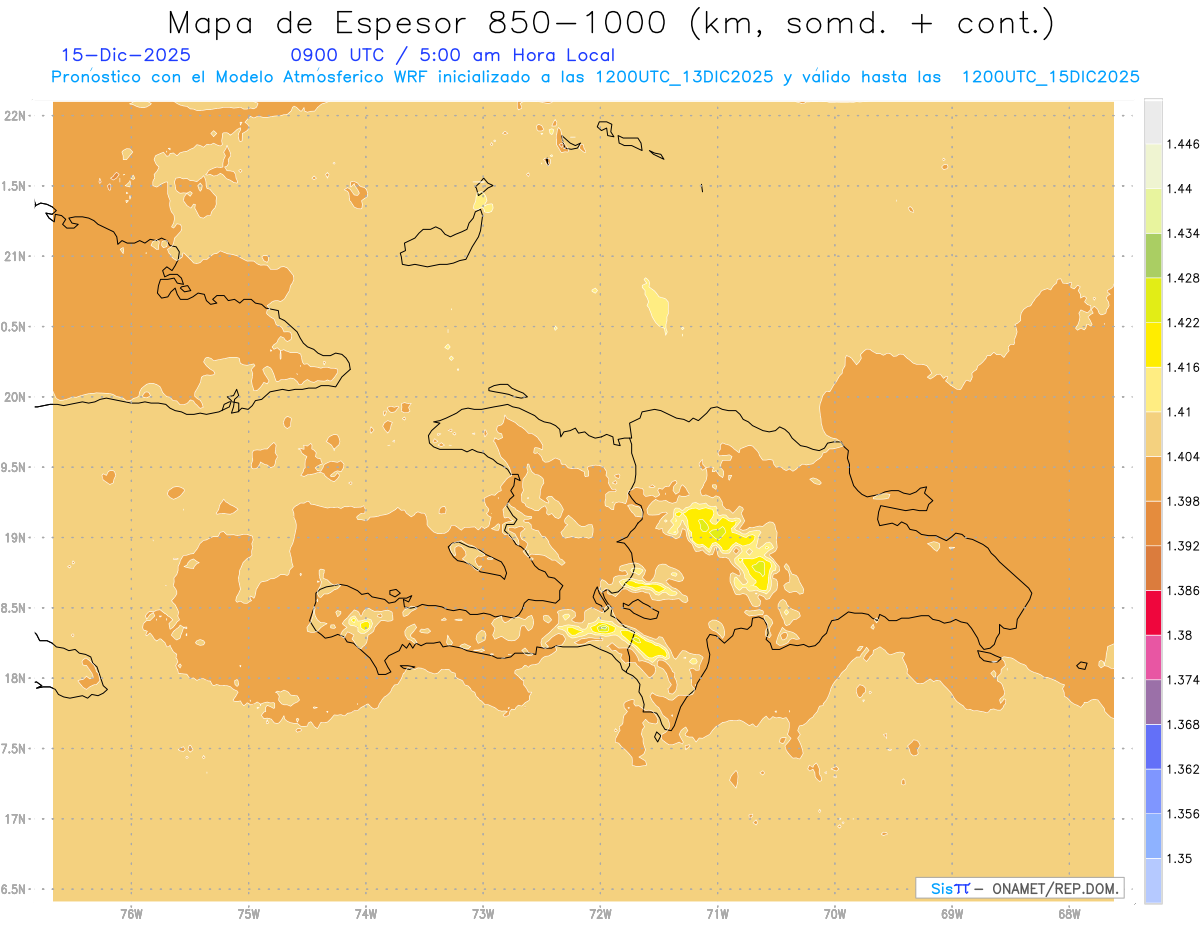This screenshot has width=1200, height=927.
Task: Click colorbar value "1.386"
Action: coord(1183,591)
